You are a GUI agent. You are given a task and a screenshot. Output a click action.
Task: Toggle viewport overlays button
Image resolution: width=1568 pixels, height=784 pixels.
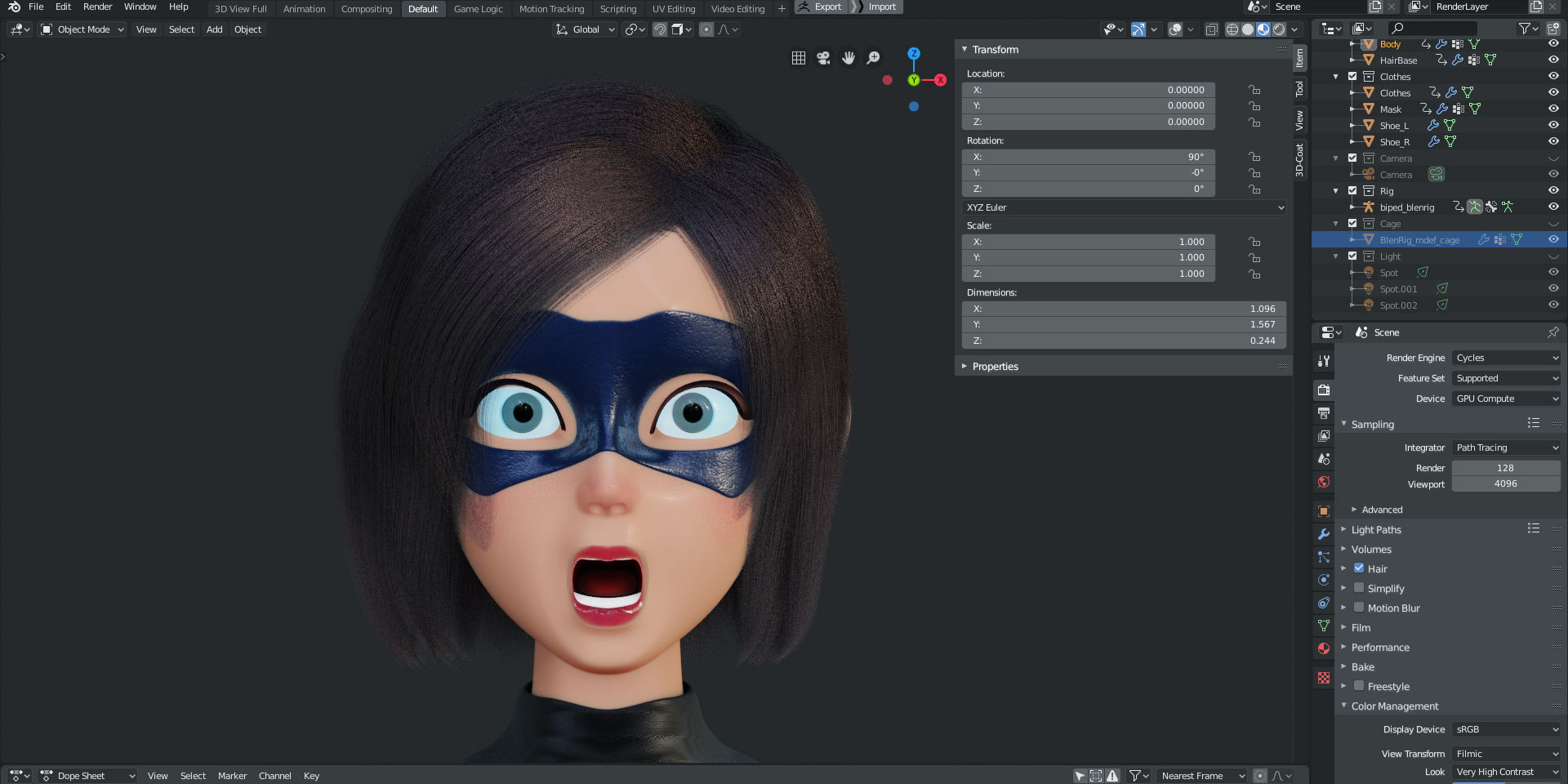coord(1175,29)
